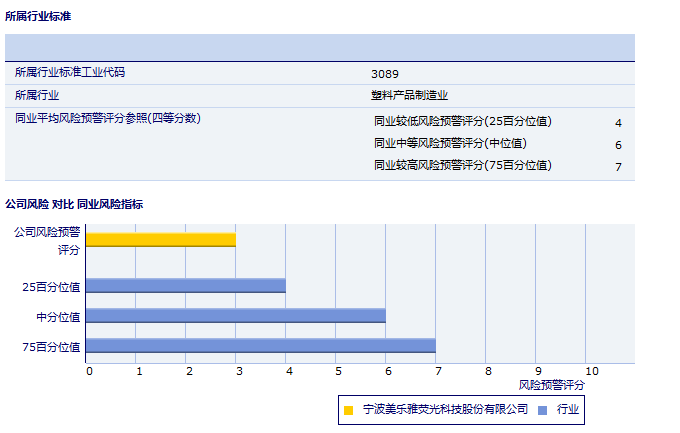Select the blue 75百分位值 bar
Screen dimensions: 680x433
[260, 346]
